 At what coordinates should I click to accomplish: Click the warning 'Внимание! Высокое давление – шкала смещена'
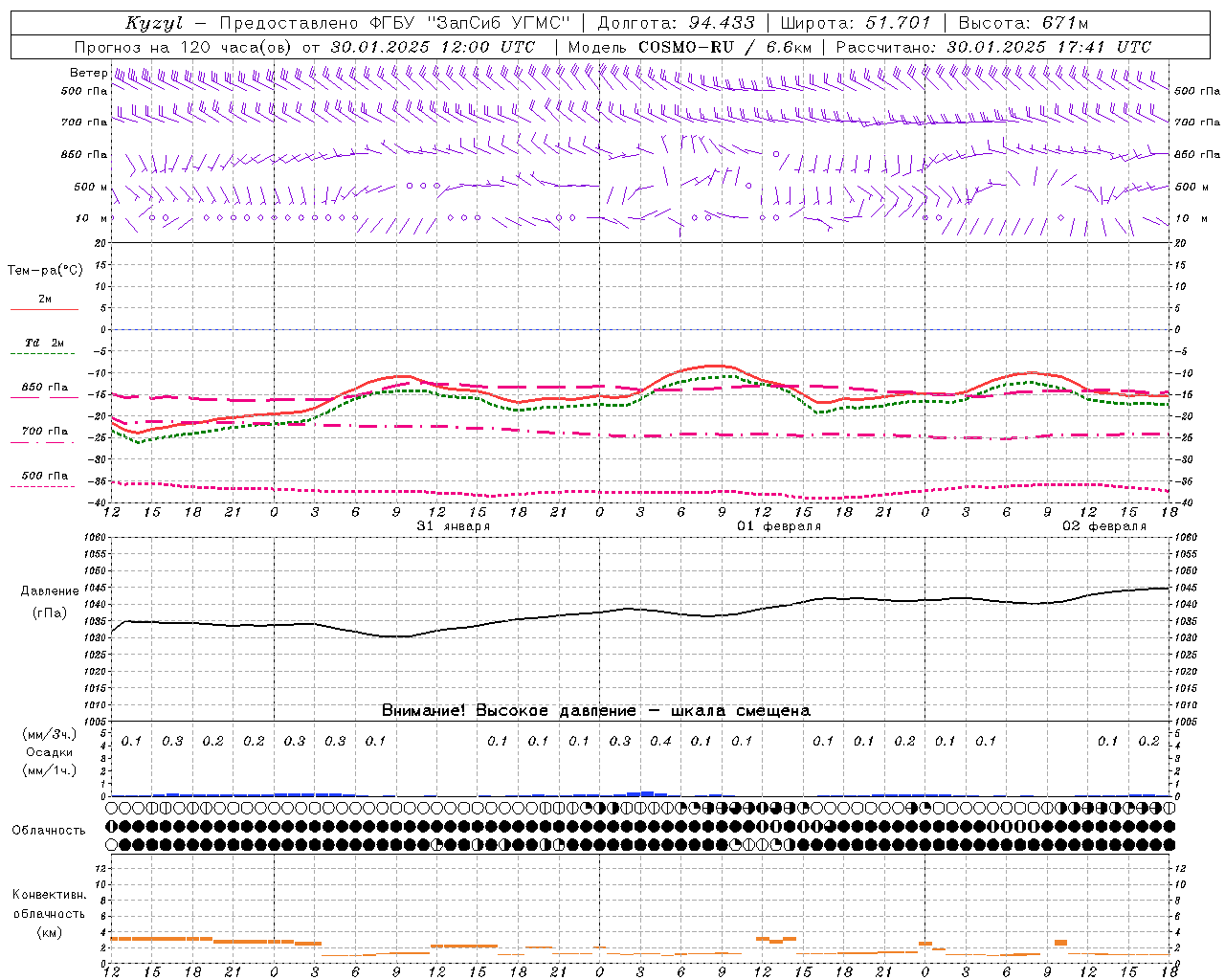[595, 710]
